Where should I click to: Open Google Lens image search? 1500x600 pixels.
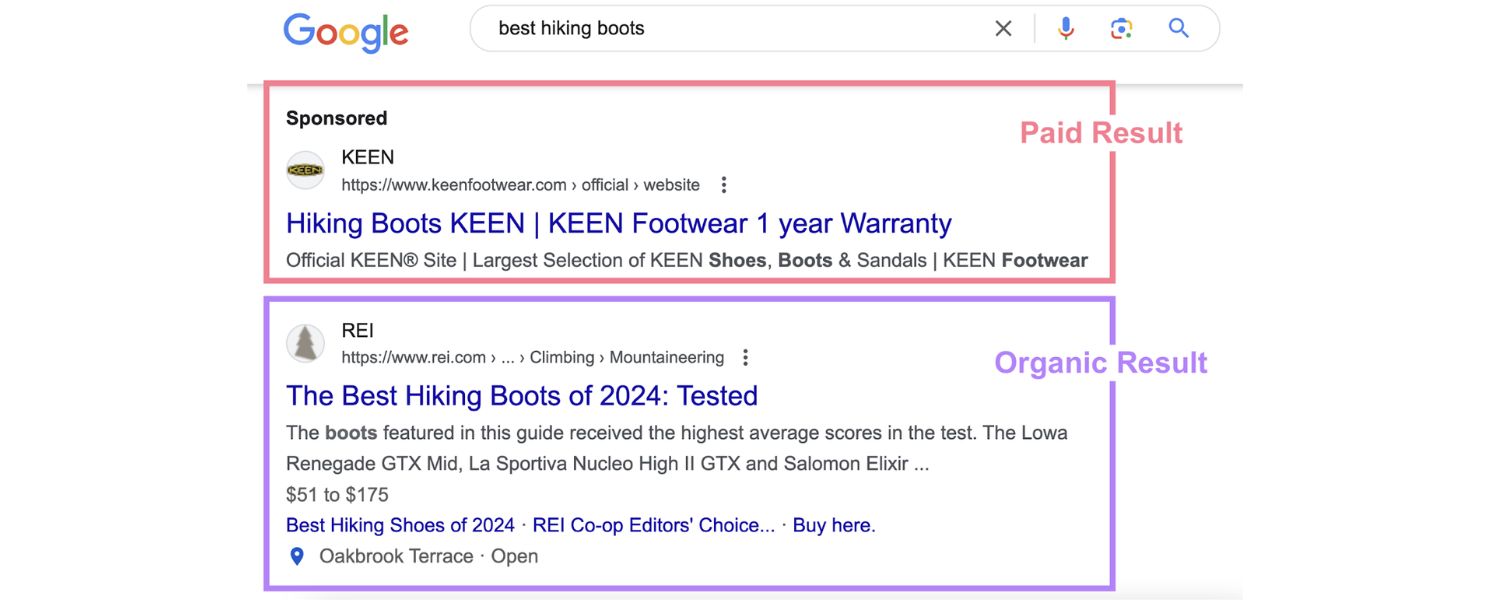coord(1121,28)
